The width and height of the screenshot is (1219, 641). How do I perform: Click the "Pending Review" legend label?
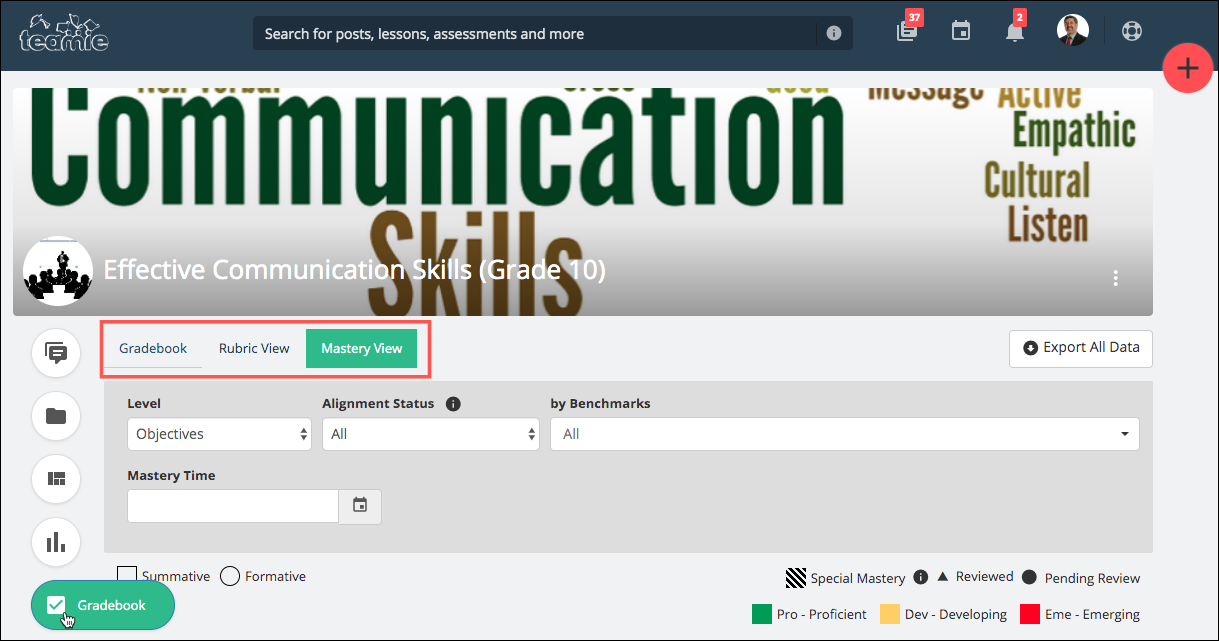coord(1092,578)
